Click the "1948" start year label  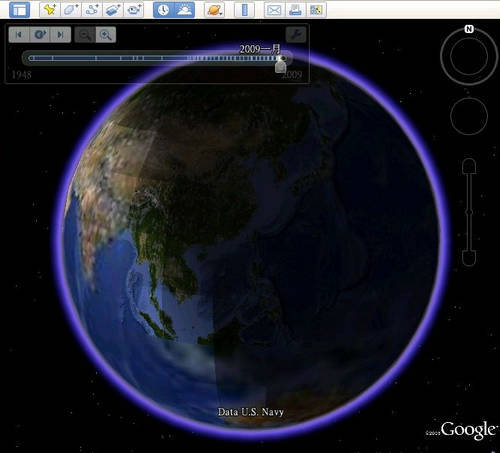(x=22, y=75)
